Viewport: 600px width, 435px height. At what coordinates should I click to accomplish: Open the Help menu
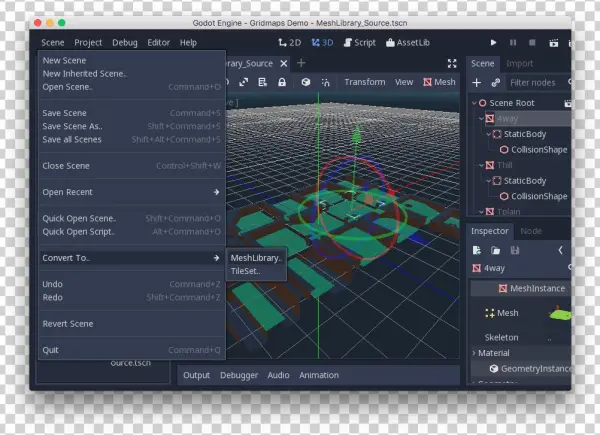[x=188, y=42]
